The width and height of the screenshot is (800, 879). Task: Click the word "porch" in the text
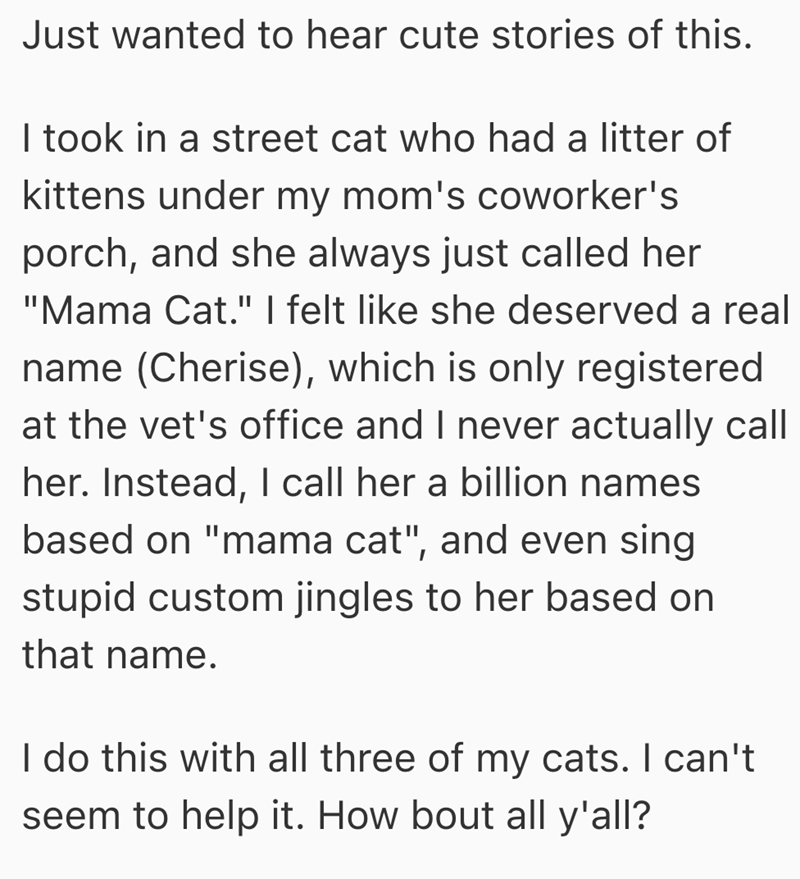[x=70, y=255]
